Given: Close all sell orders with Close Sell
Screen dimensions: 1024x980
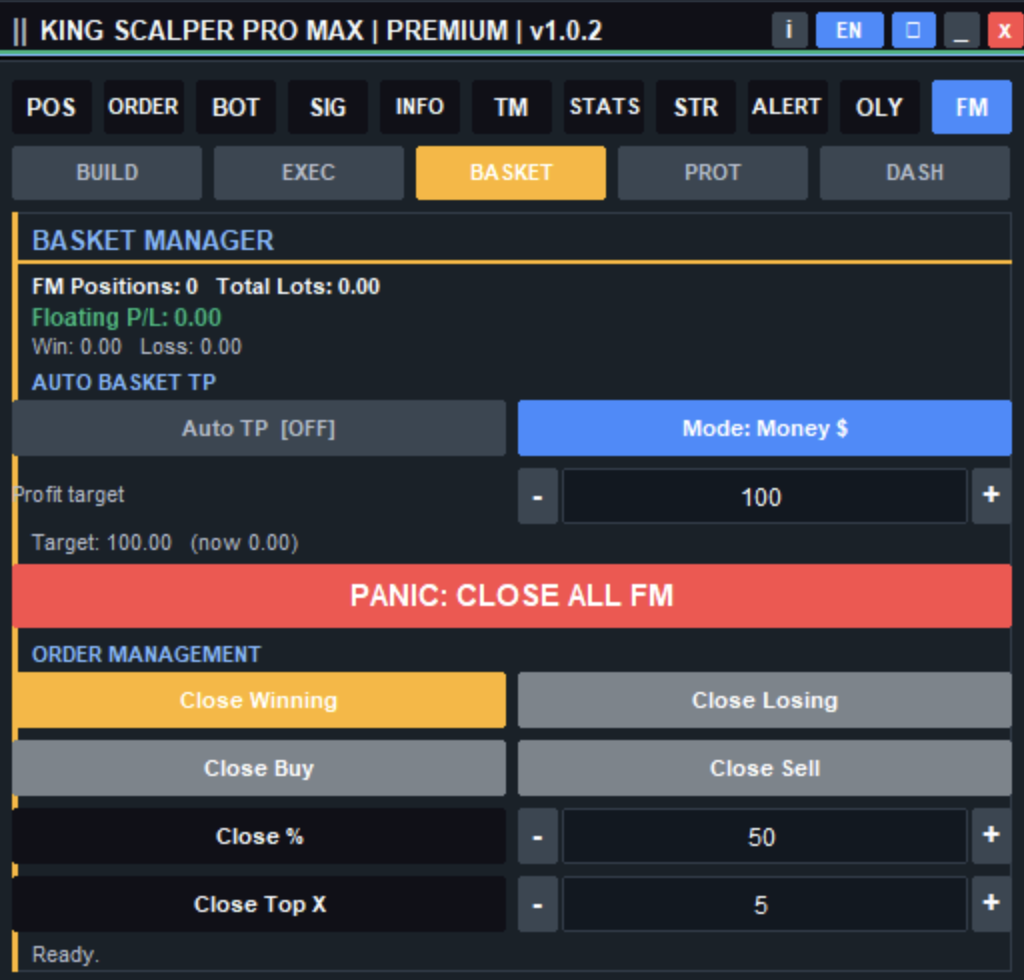Looking at the screenshot, I should (765, 768).
